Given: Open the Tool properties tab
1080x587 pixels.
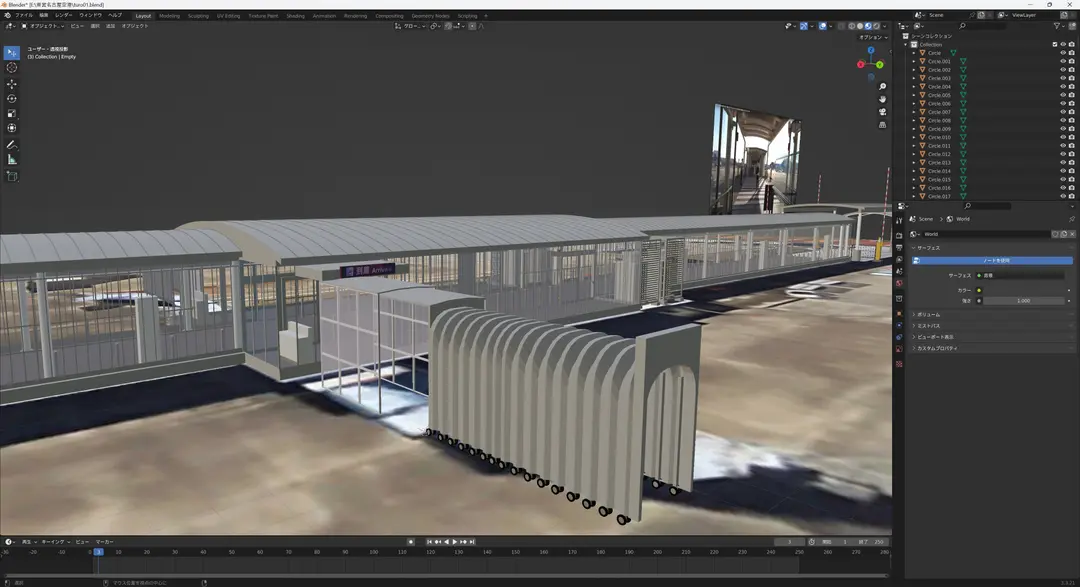Looking at the screenshot, I should tap(899, 221).
